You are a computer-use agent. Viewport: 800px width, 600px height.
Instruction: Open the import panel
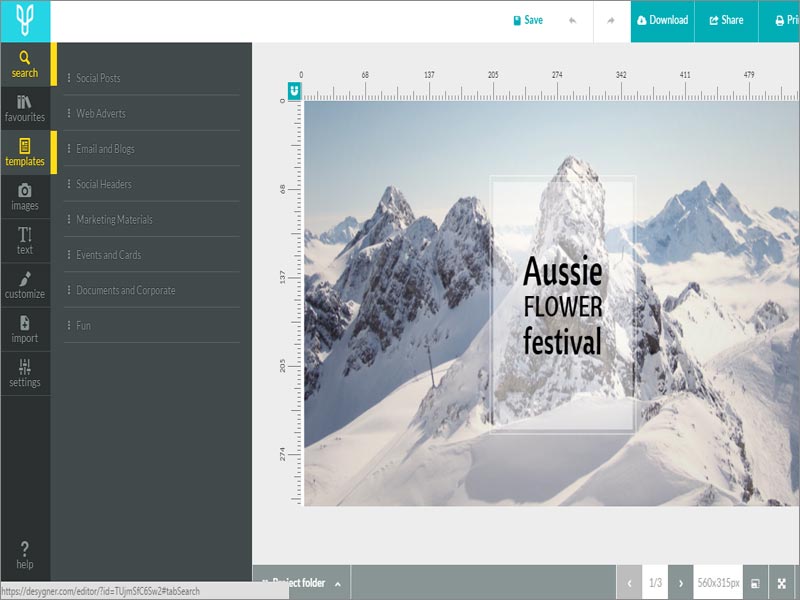[x=25, y=329]
